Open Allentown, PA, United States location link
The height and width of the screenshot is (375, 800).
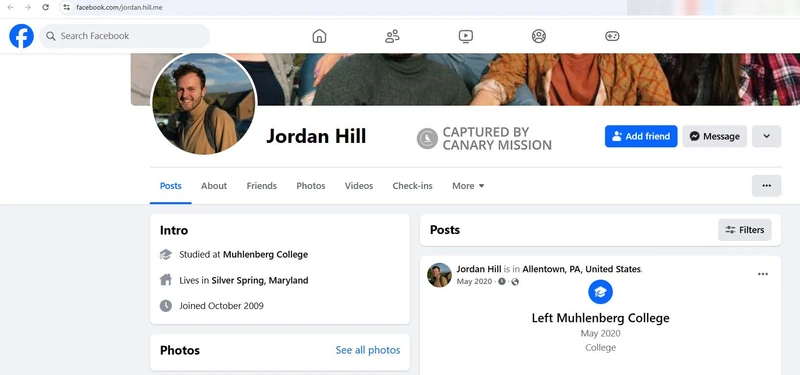pos(582,269)
